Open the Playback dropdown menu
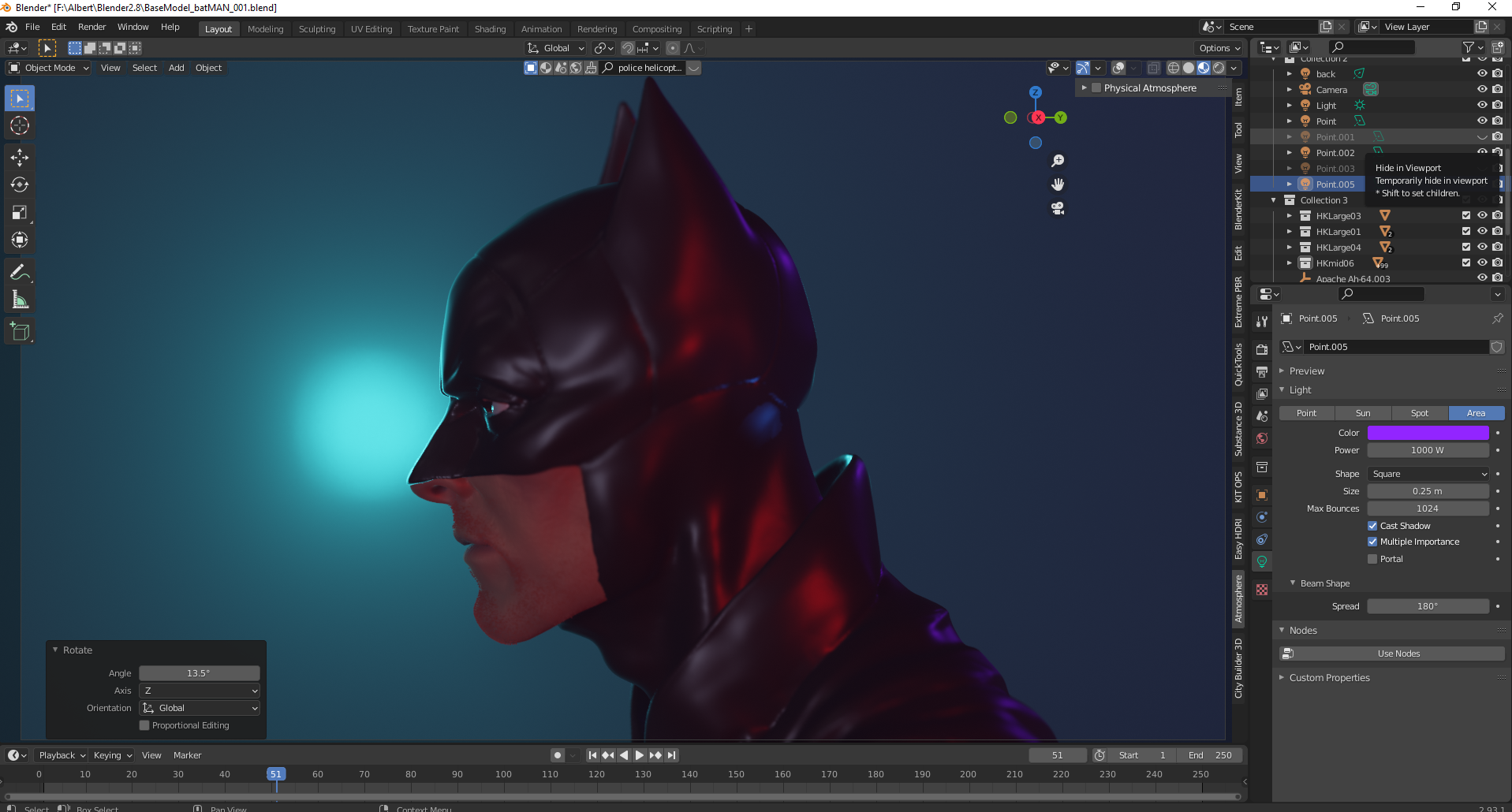1512x812 pixels. [62, 755]
